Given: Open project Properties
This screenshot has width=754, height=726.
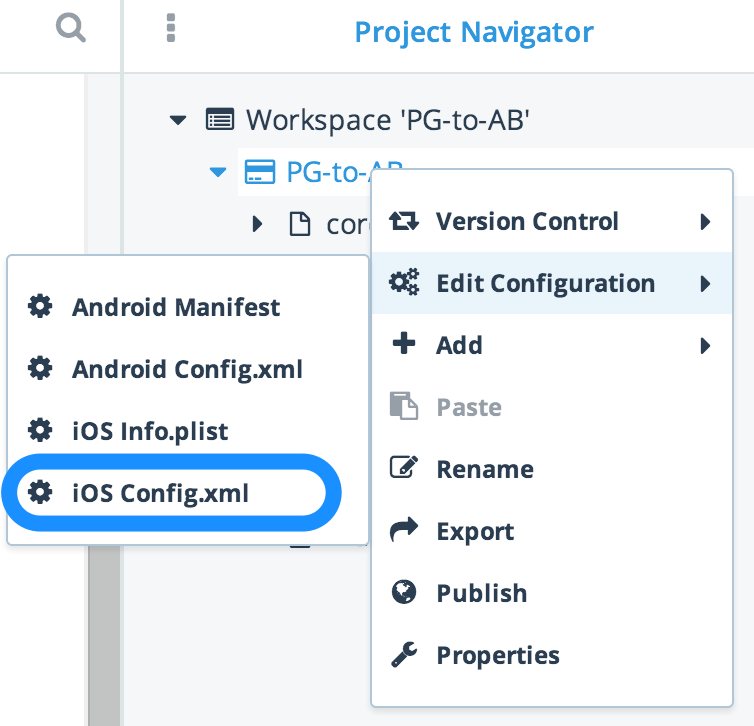Looking at the screenshot, I should point(497,655).
